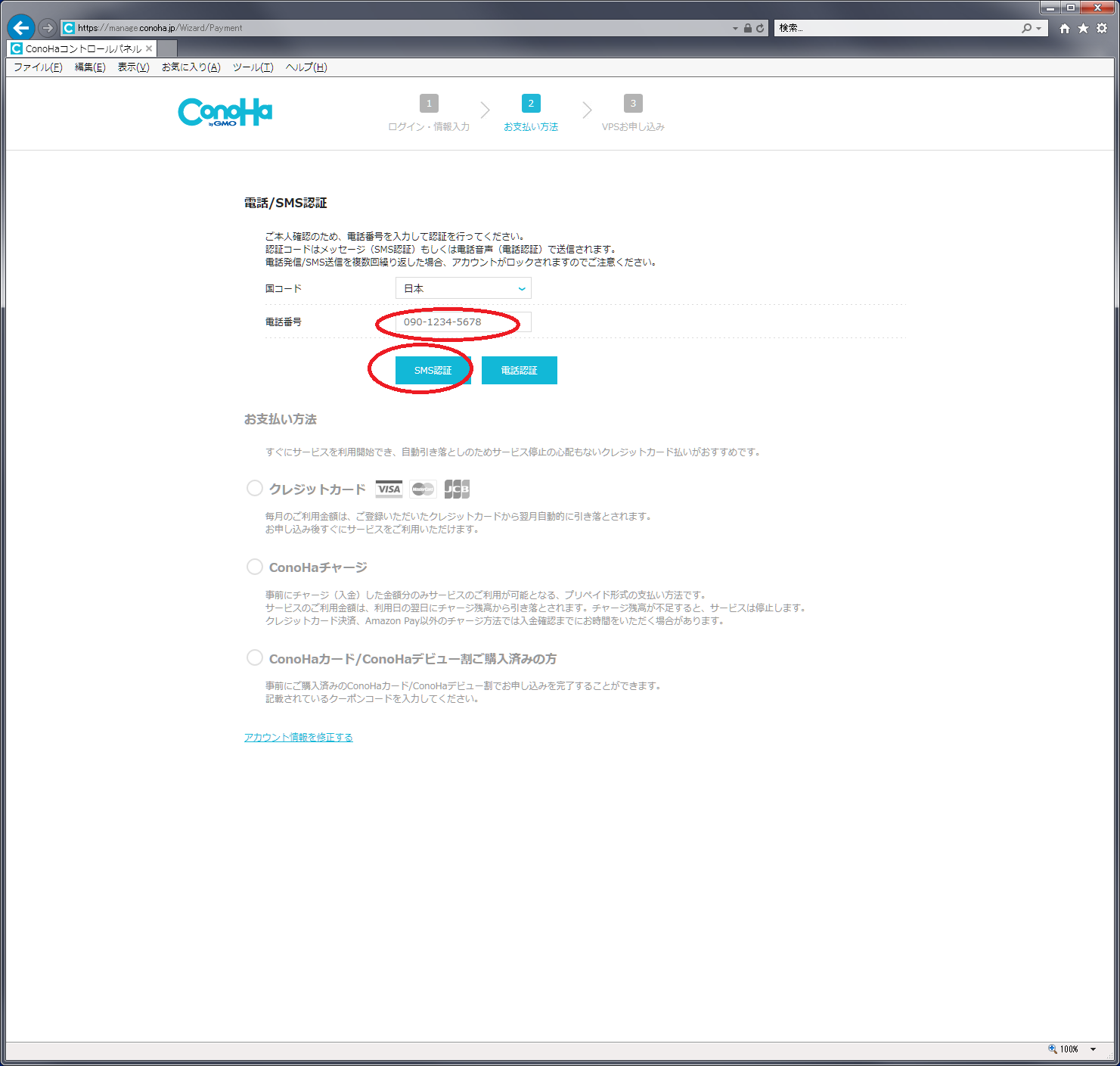The height and width of the screenshot is (1066, 1120).
Task: Click the SMS認証 button
Action: click(x=433, y=370)
